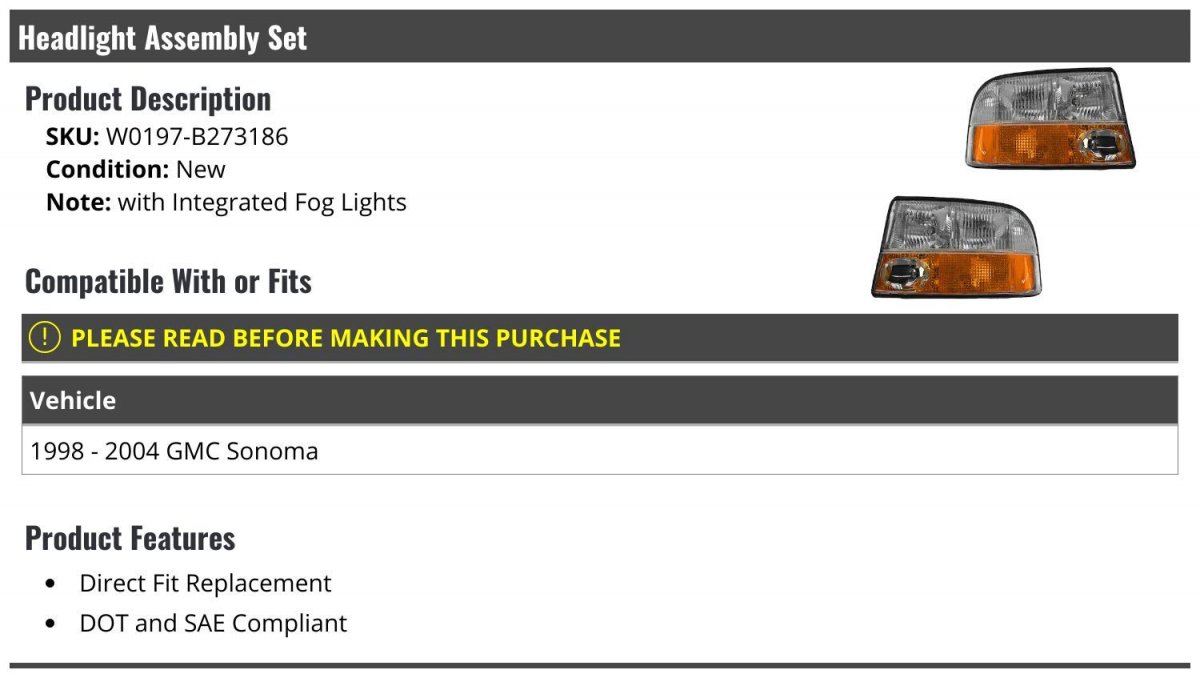Click the Vehicle column header
This screenshot has height=678, width=1200.
(x=73, y=401)
